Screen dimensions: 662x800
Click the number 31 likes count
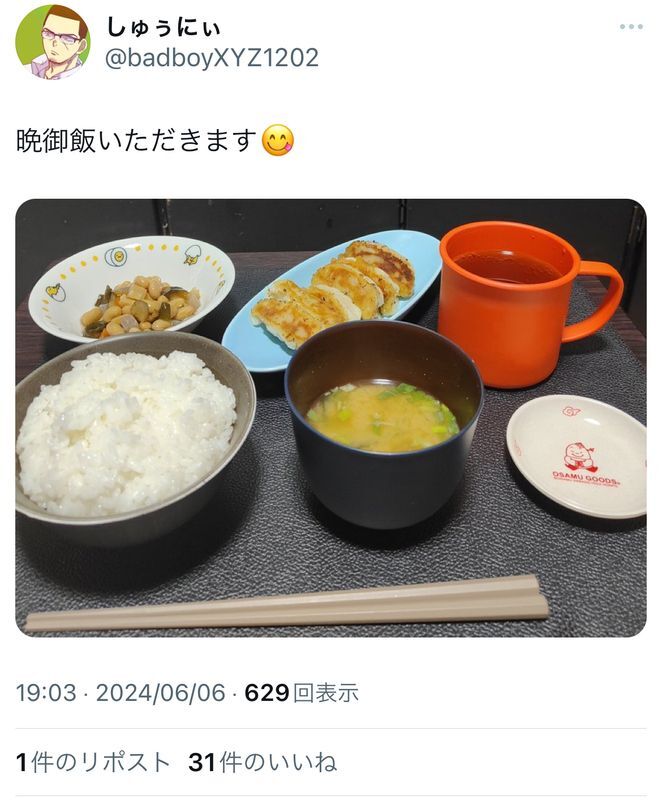pyautogui.click(x=202, y=762)
